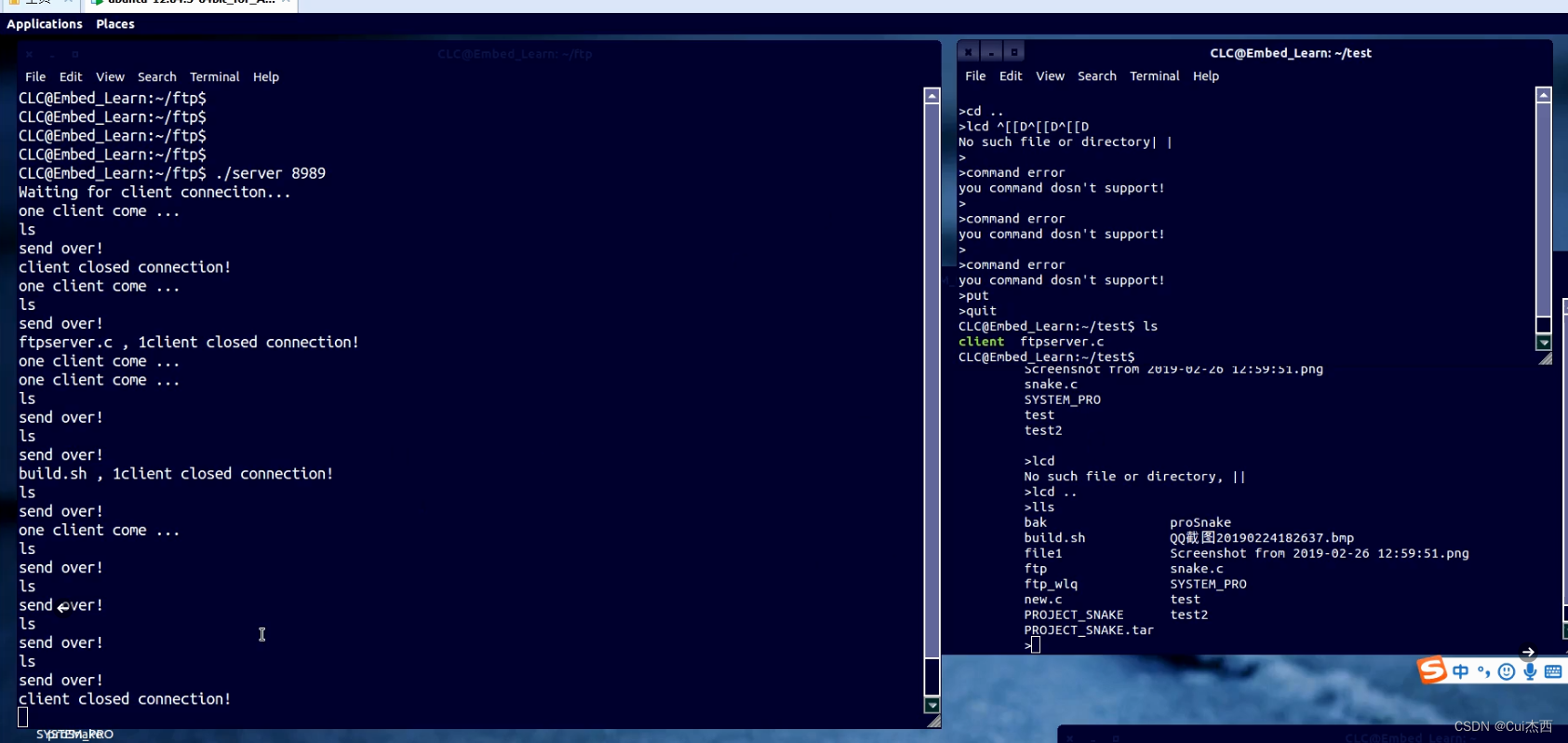Screen dimensions: 1568x743
Task: Click 'ftpserver.c , 1client closed connection!' line
Action: (x=189, y=342)
